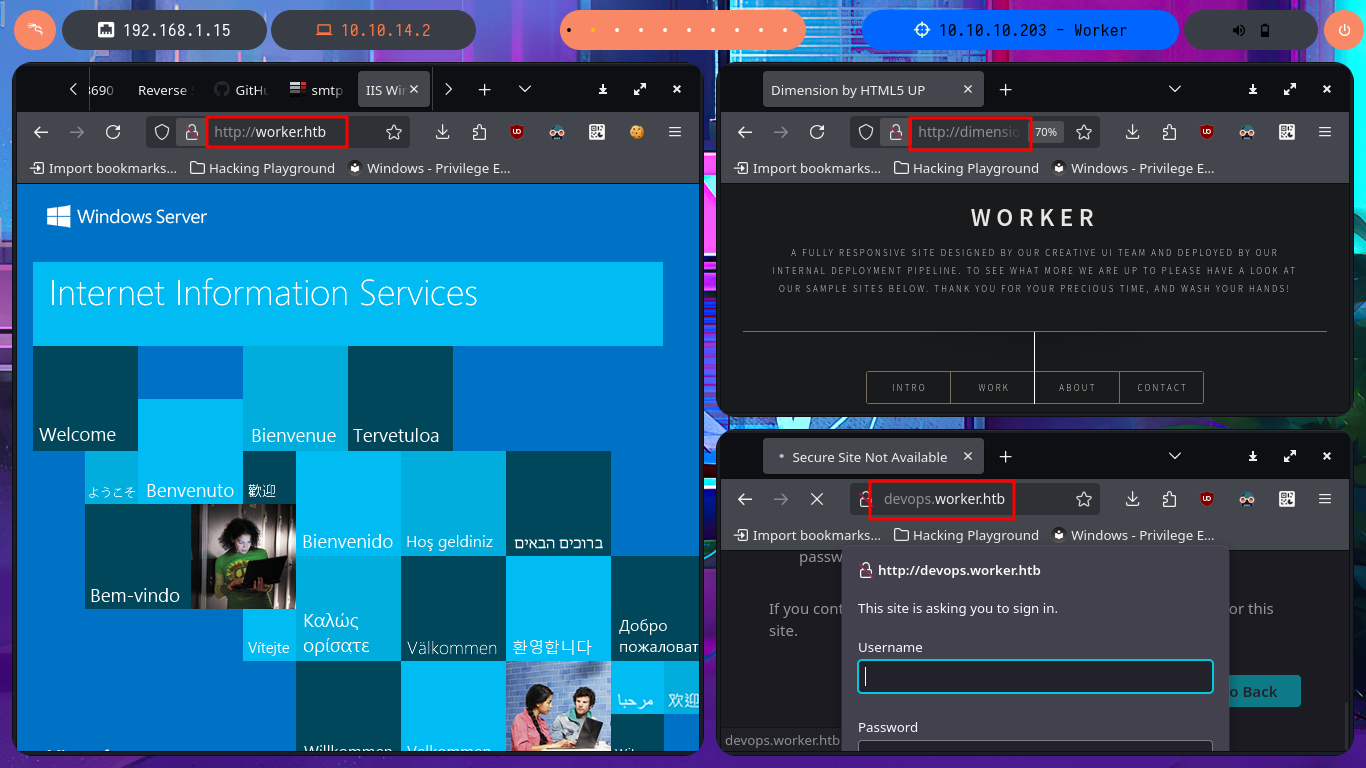
Task: Open the WORK section on Dimension site
Action: 993,388
